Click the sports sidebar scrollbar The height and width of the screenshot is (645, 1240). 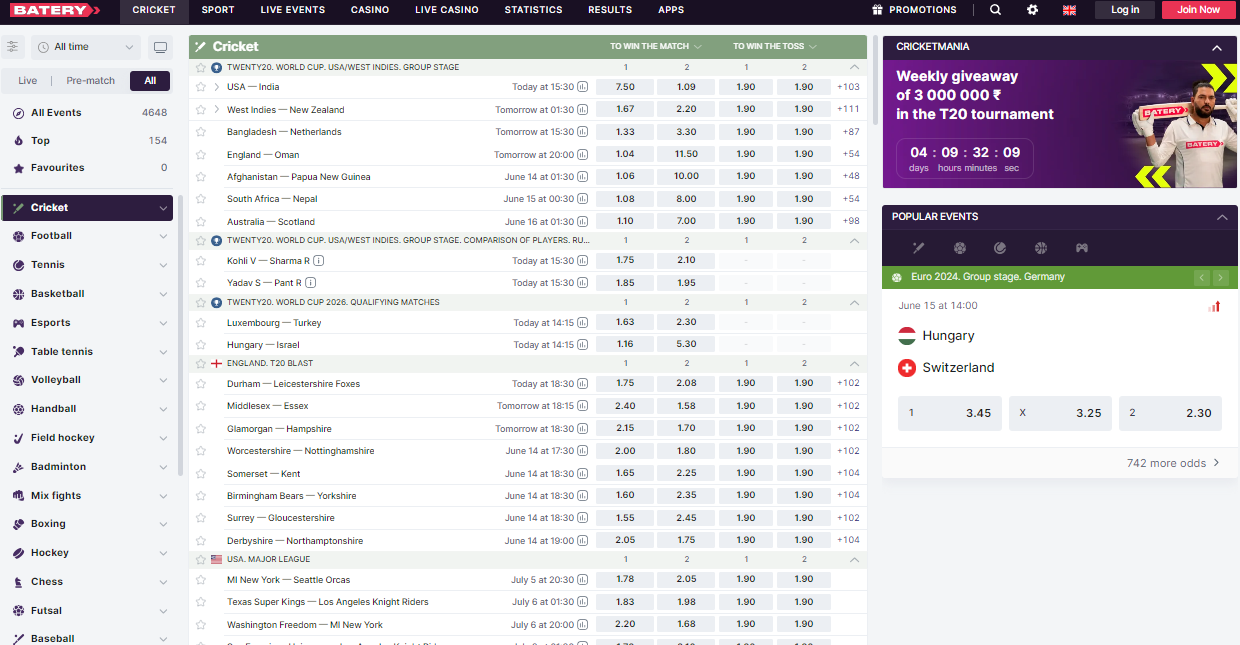pyautogui.click(x=180, y=335)
